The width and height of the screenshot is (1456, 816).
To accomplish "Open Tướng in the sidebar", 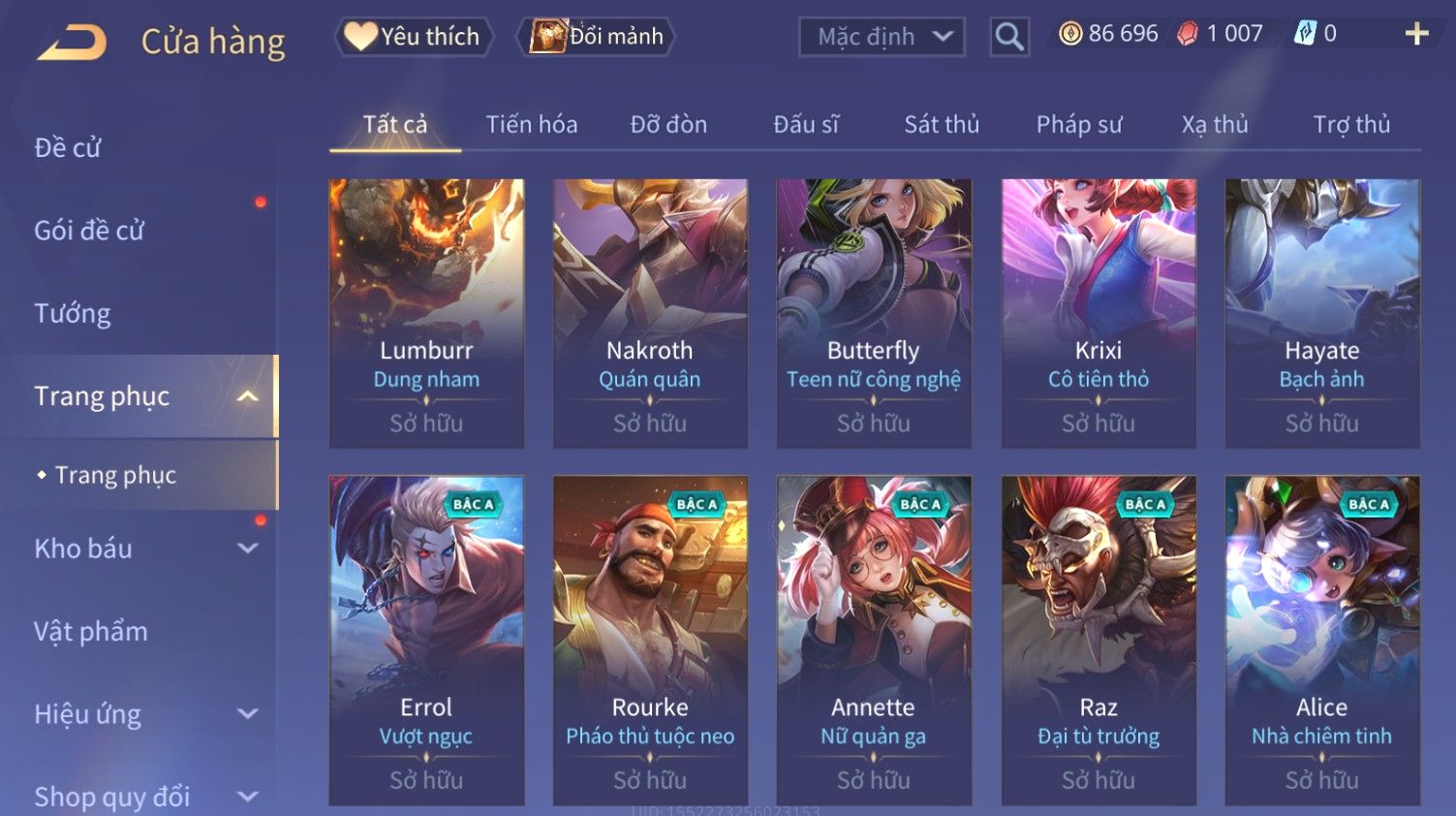I will tap(73, 314).
